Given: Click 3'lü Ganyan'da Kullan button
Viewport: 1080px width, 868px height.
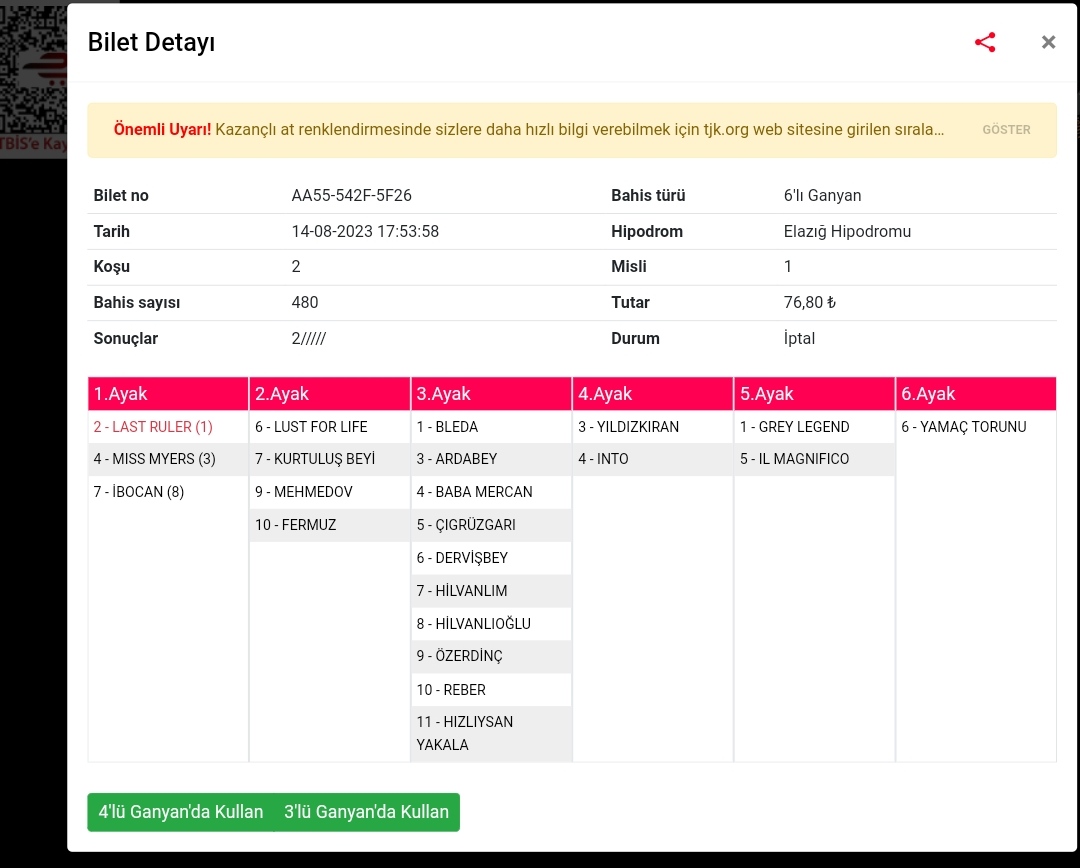Looking at the screenshot, I should tap(366, 812).
